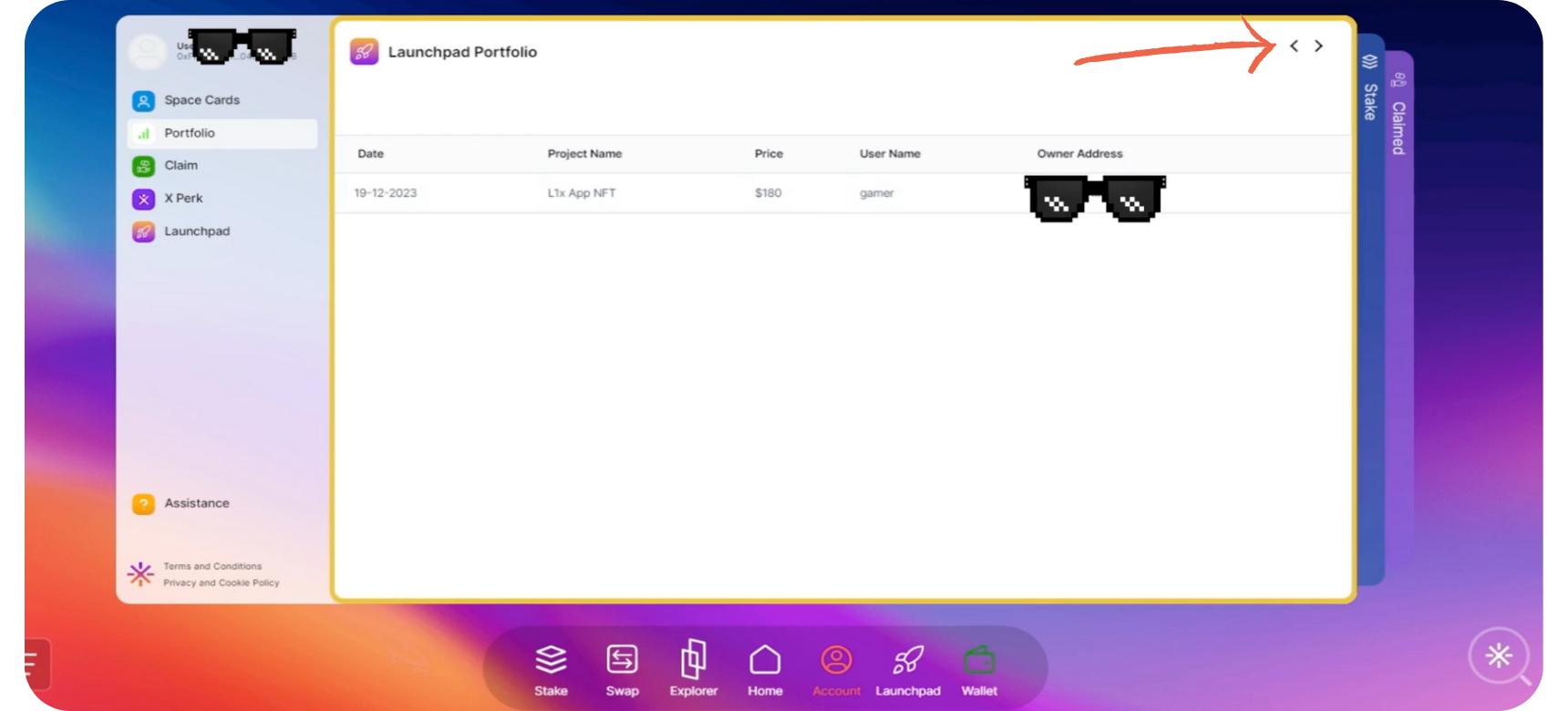Click the Claimed panel icon
1568x711 pixels.
[x=1399, y=80]
